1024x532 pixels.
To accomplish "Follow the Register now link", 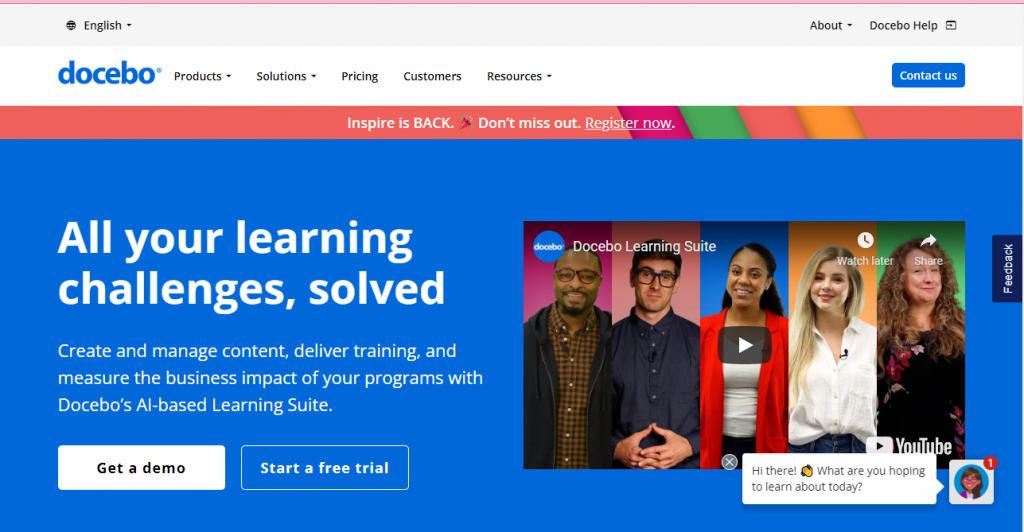I will pos(628,123).
